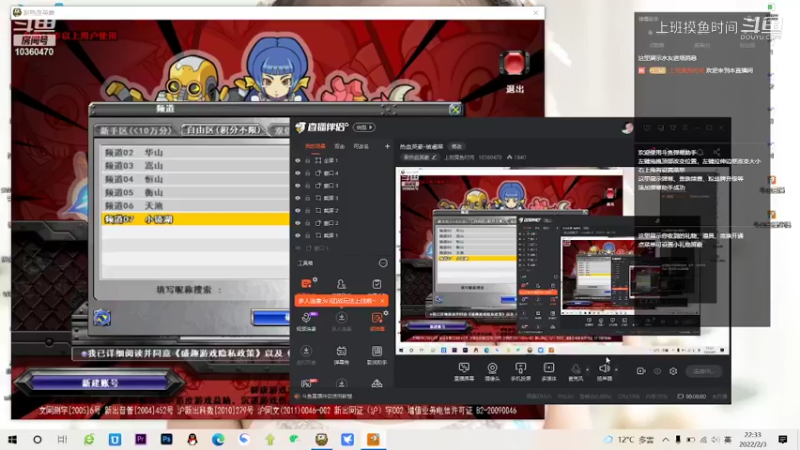Click the taskbar clock showing 22:33

coord(752,439)
